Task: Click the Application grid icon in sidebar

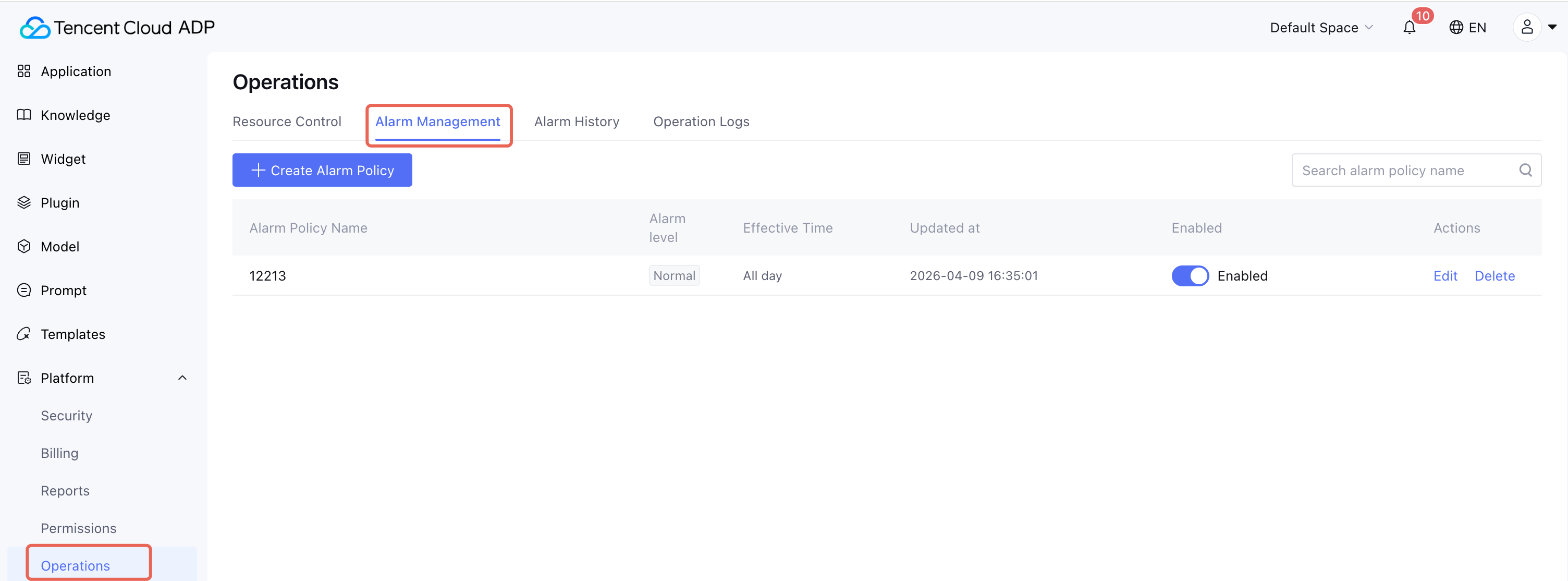Action: (x=24, y=71)
